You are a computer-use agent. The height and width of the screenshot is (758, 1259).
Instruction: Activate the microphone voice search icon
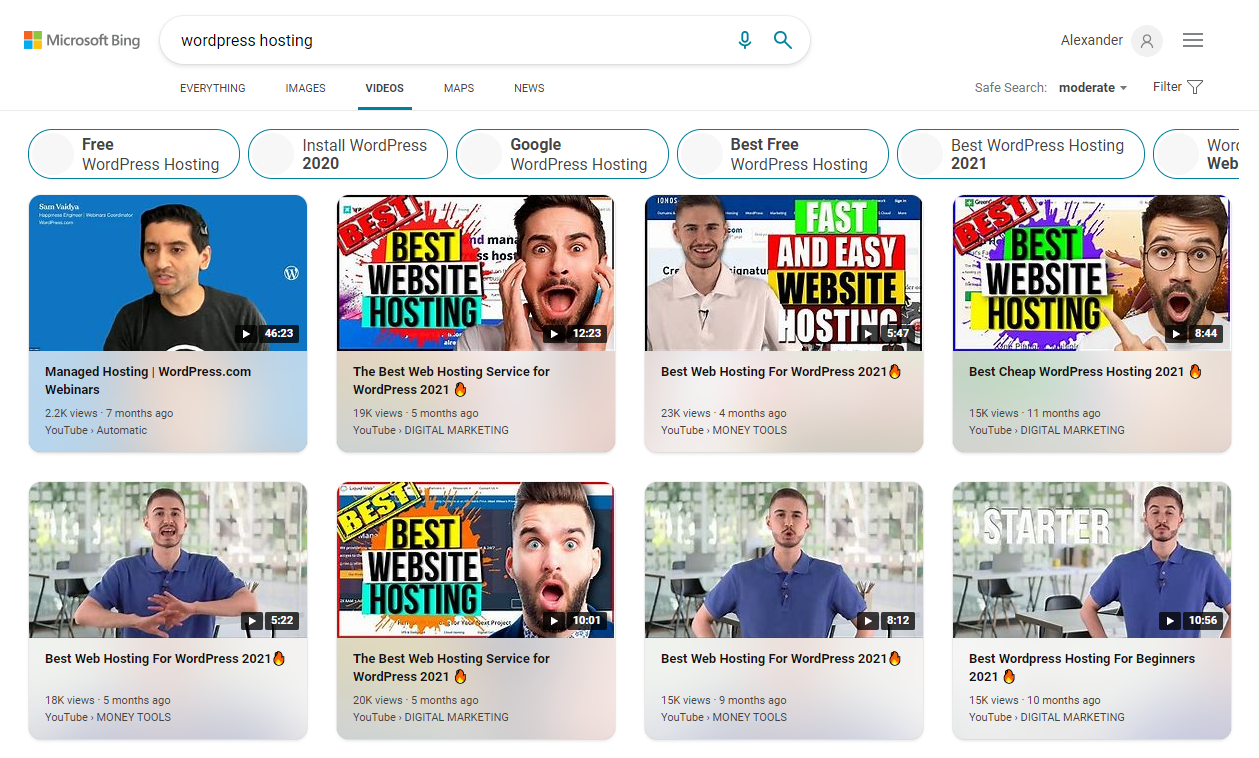click(744, 40)
